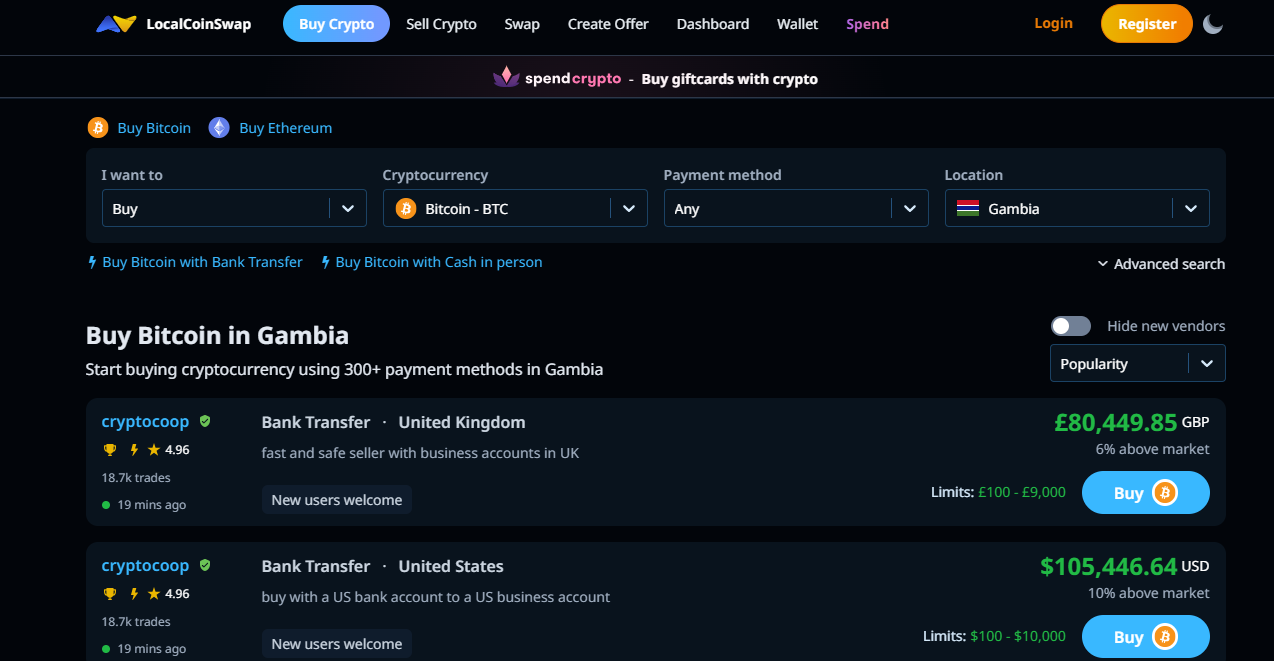This screenshot has width=1274, height=661.
Task: Click the 6% above market text
Action: coord(1152,449)
